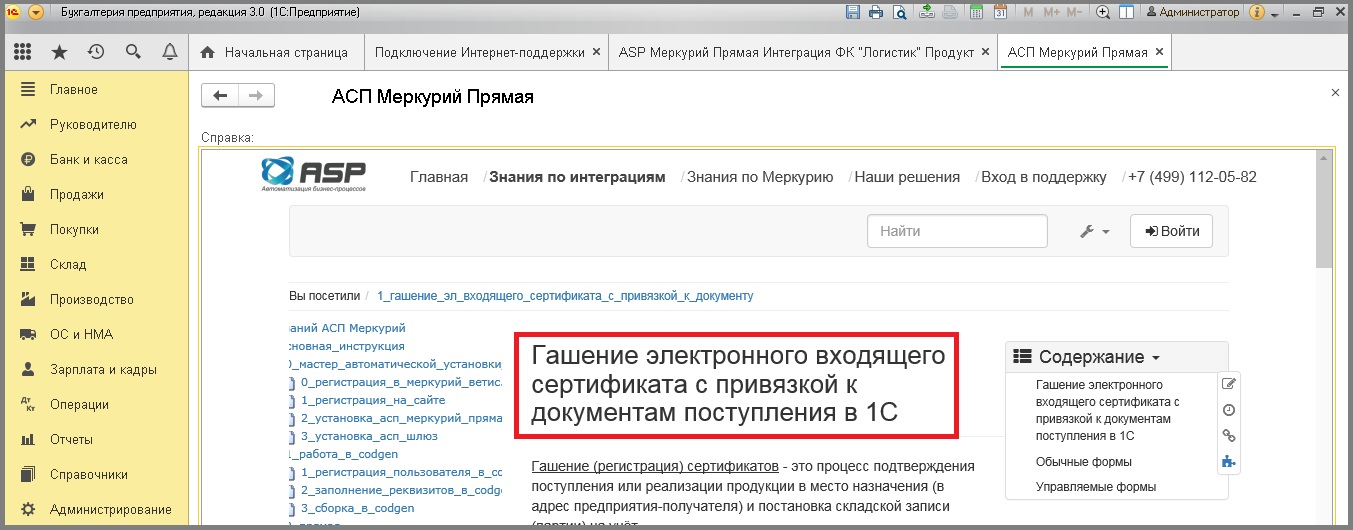Open 3_сборка_в_codgen page link
This screenshot has width=1353, height=530.
click(357, 507)
